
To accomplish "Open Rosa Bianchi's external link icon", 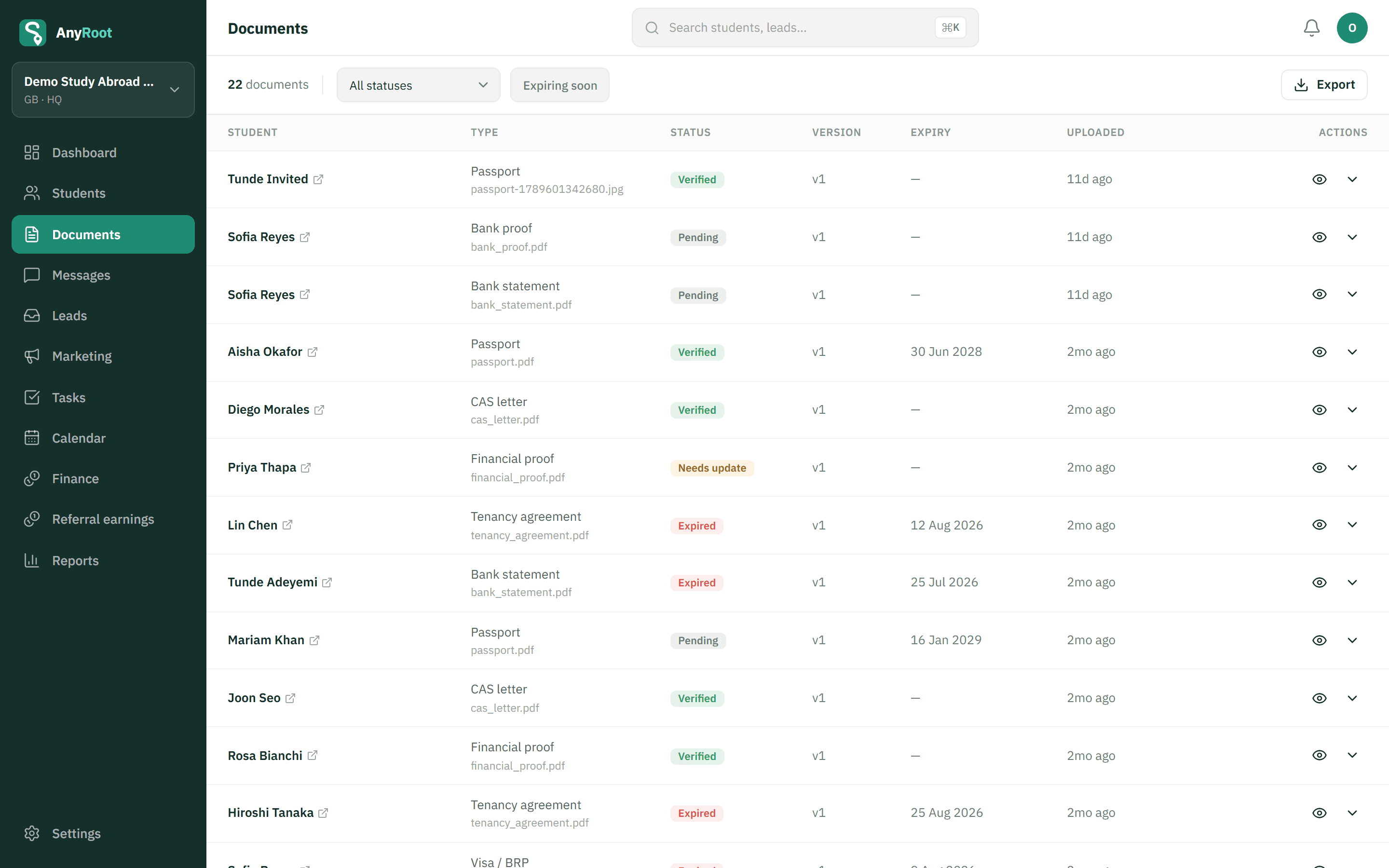I will coord(312,756).
